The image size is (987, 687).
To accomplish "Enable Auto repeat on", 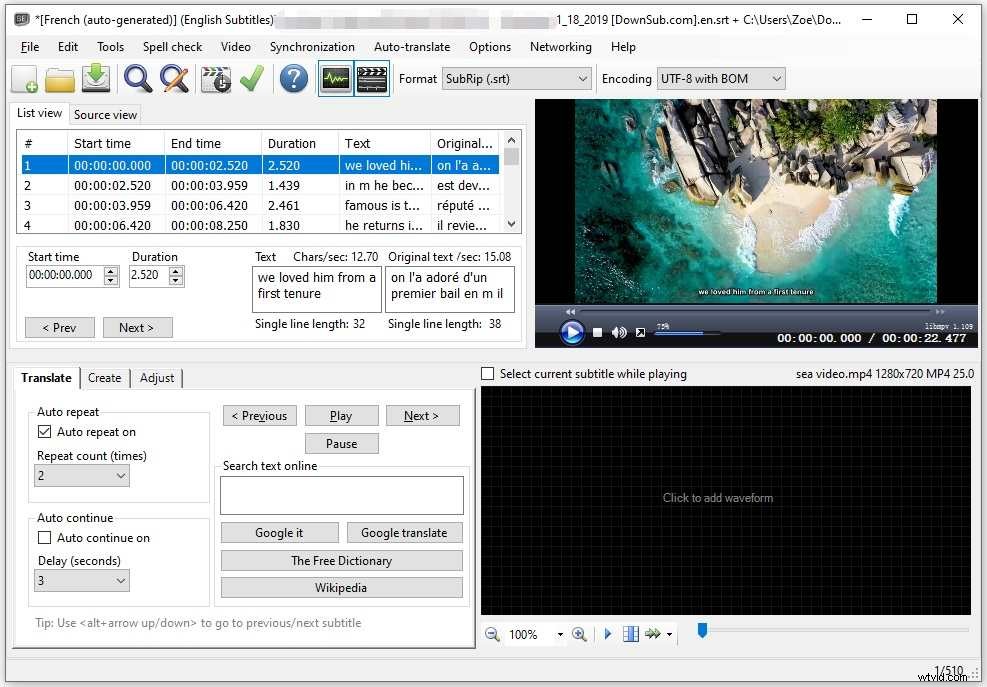I will click(45, 431).
